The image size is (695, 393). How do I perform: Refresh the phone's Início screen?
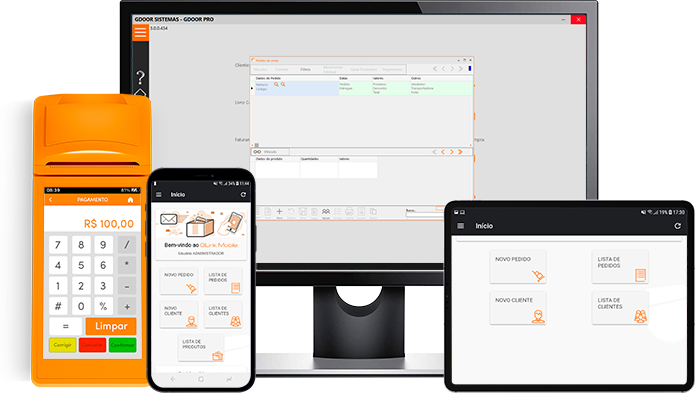point(243,195)
